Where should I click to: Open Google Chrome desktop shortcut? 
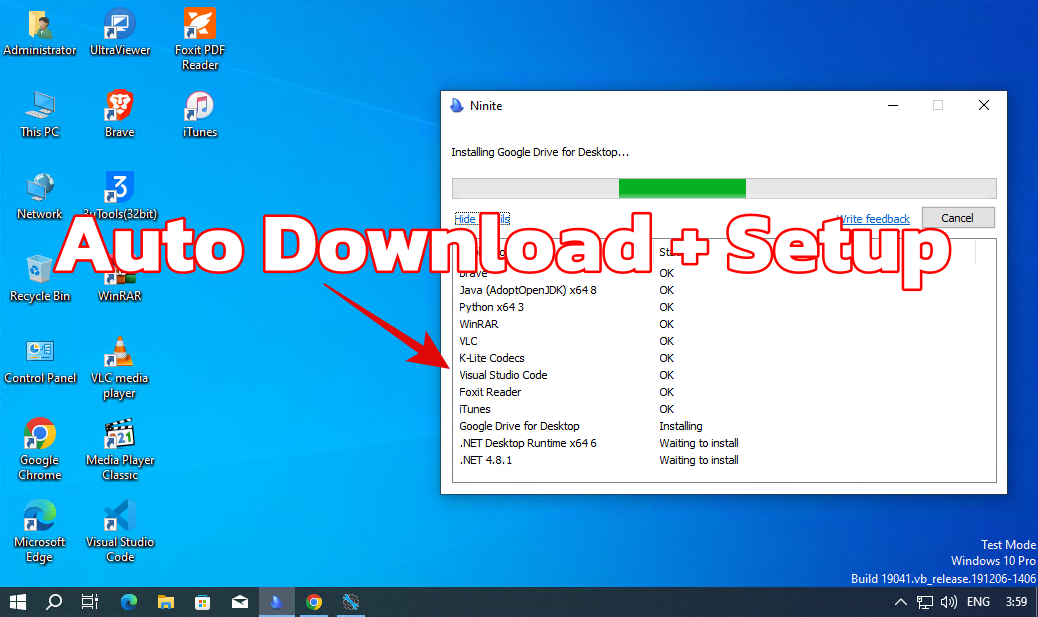tap(40, 450)
